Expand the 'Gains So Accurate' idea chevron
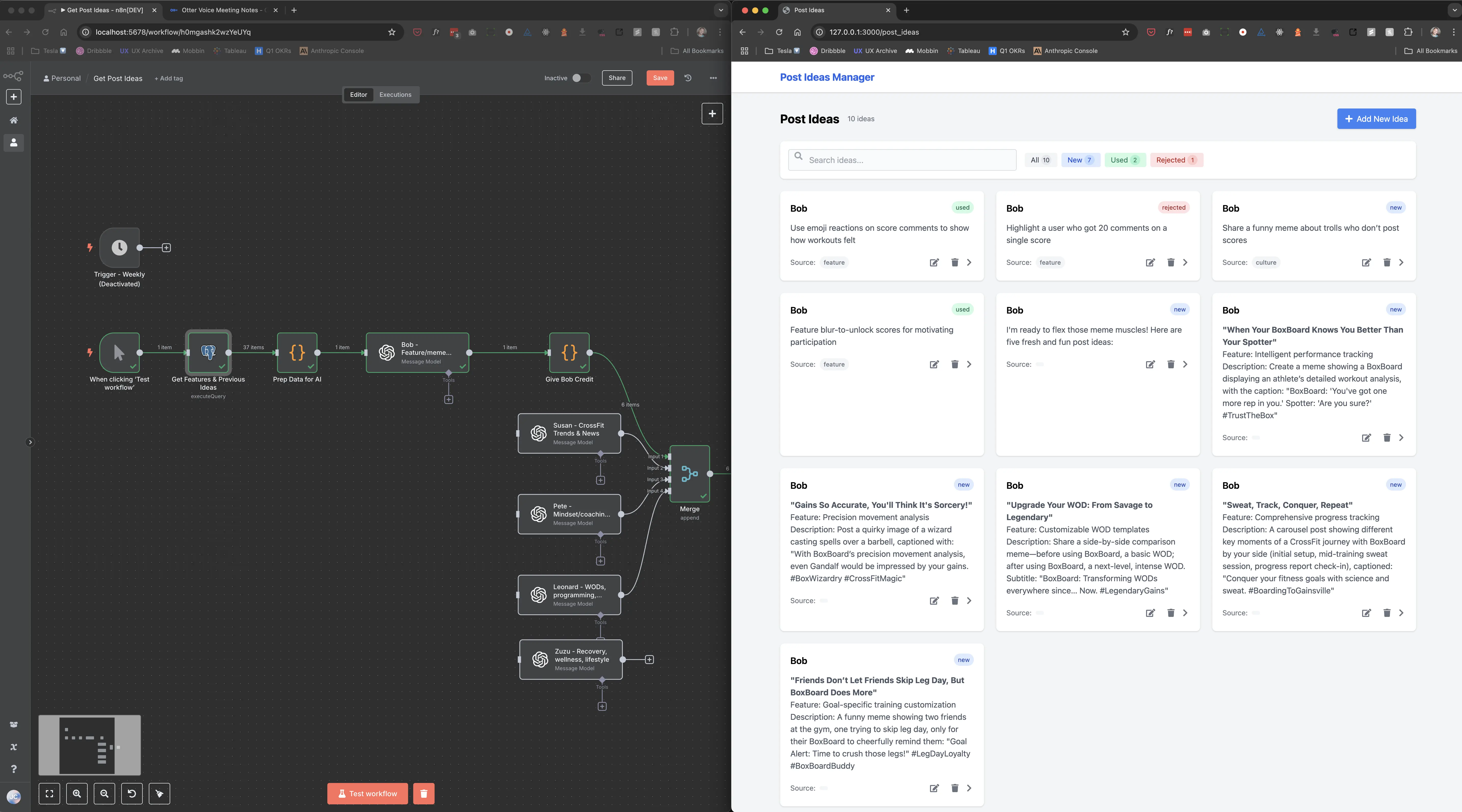 [x=969, y=600]
